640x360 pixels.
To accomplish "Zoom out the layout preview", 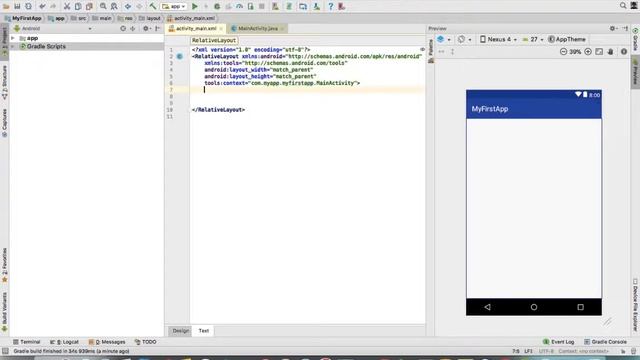I will (x=563, y=52).
